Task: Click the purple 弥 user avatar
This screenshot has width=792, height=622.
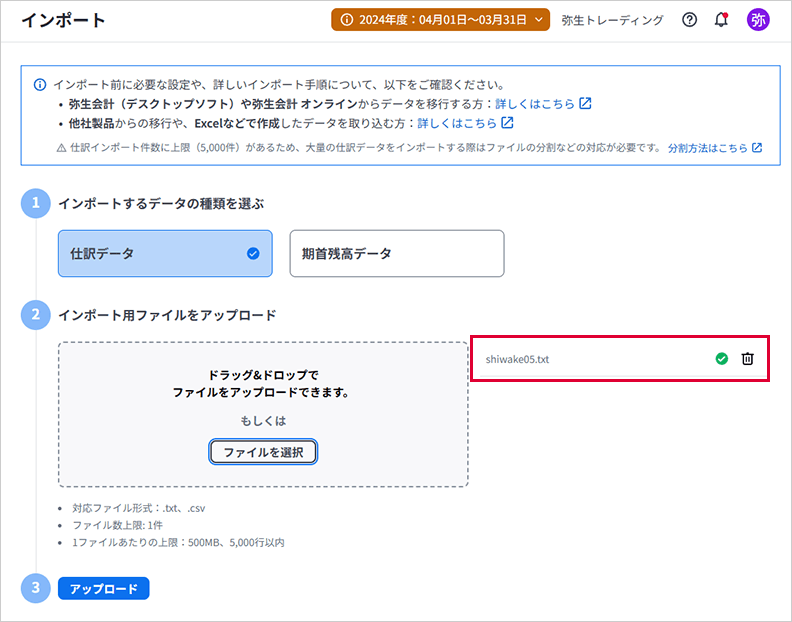Action: 758,20
